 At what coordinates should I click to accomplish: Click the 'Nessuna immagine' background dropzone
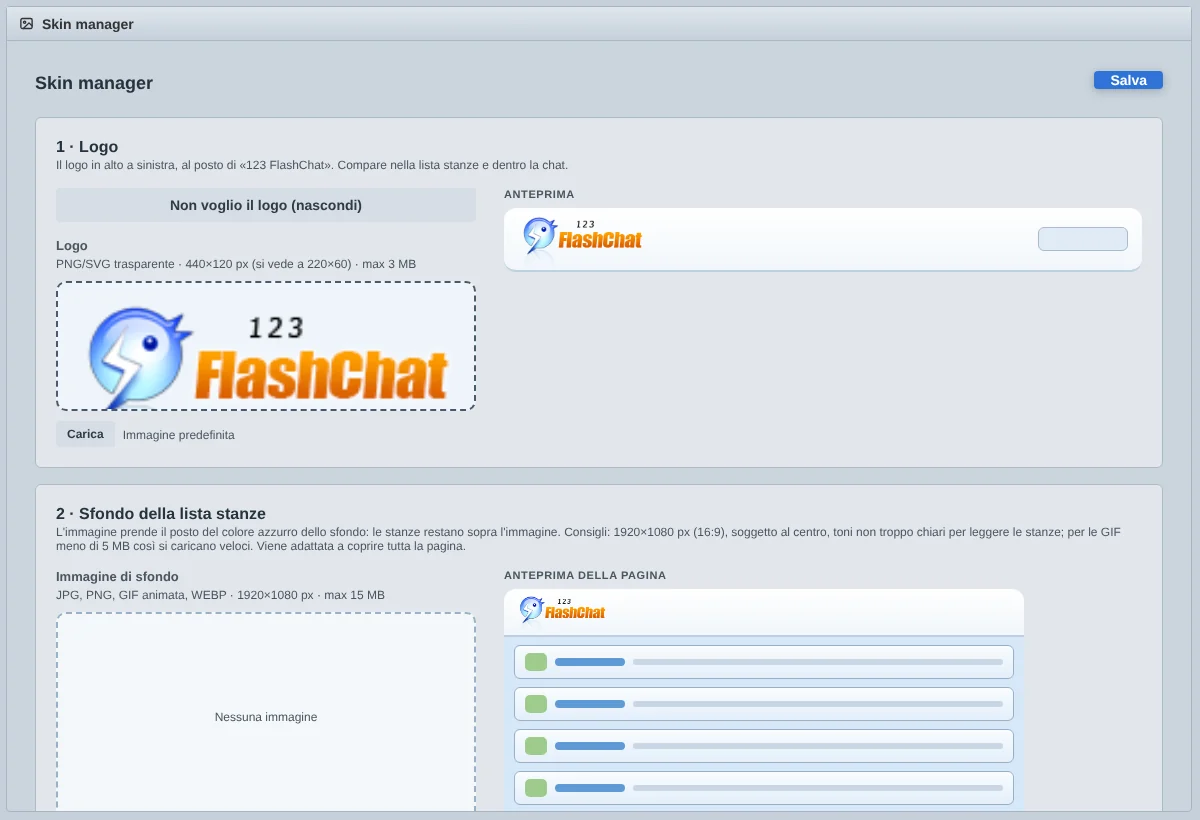click(266, 716)
